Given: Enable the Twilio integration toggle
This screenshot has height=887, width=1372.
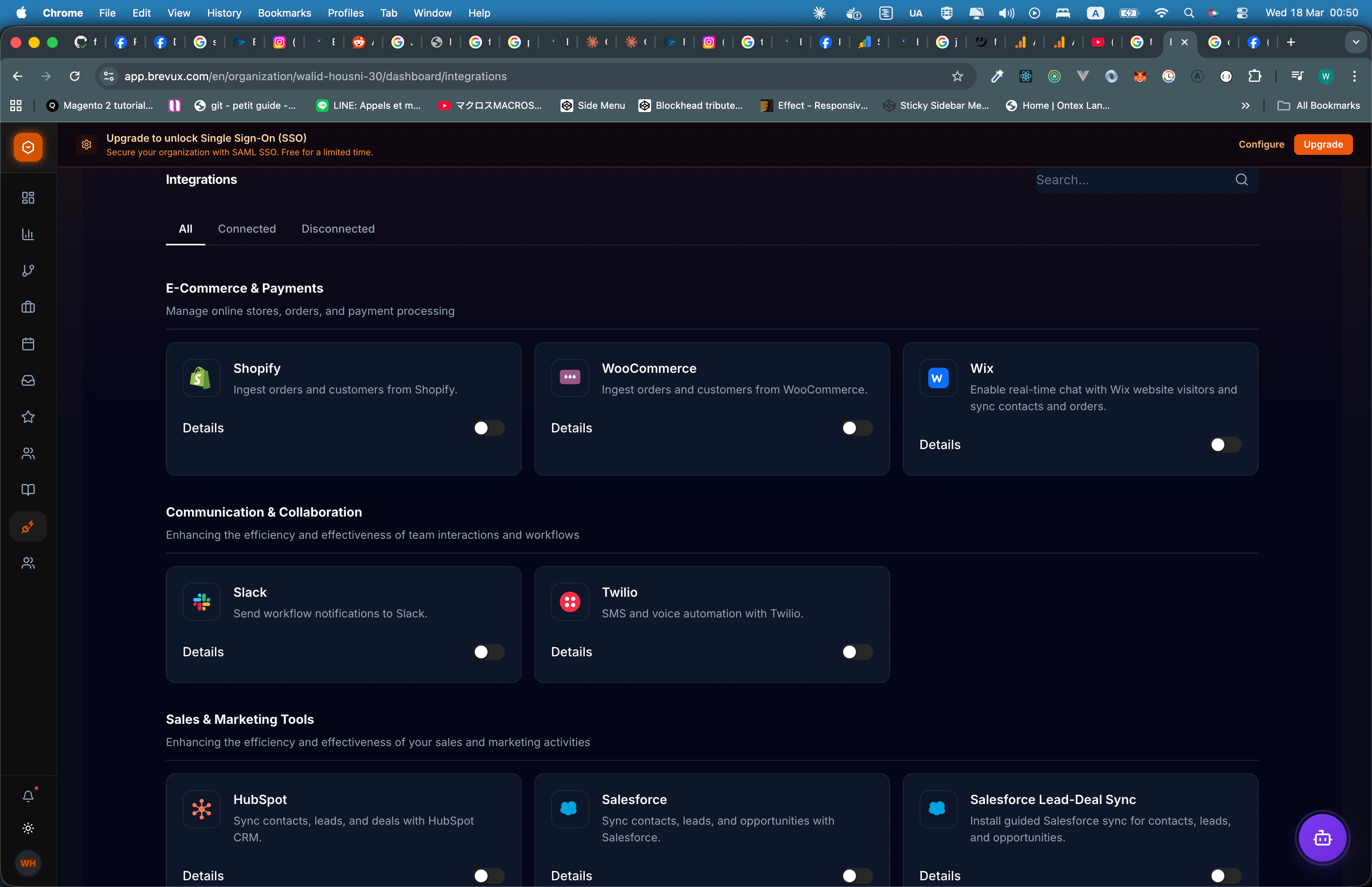Looking at the screenshot, I should pos(857,652).
